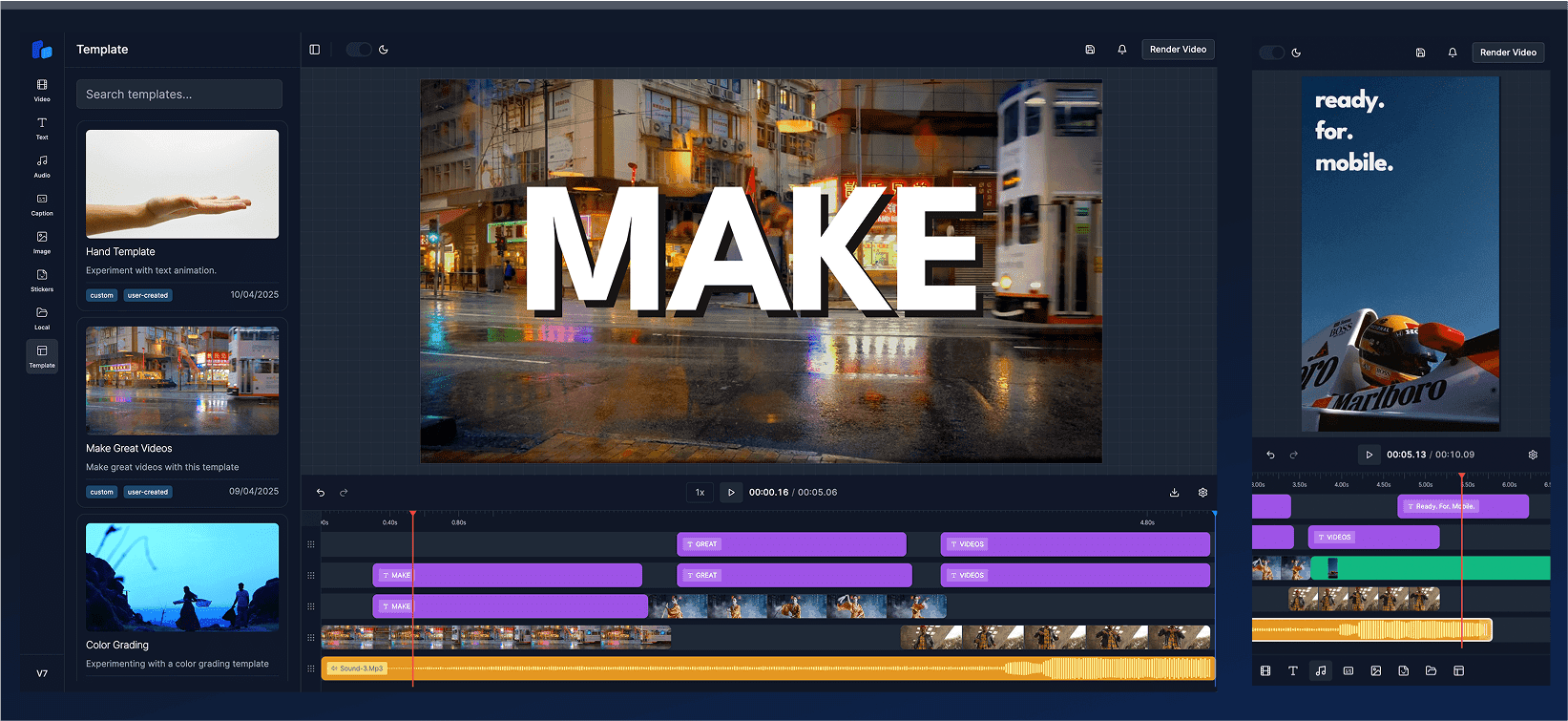Toggle the theme switch in the mobile preview panel
Viewport: 1568px width, 721px height.
pyautogui.click(x=1272, y=53)
